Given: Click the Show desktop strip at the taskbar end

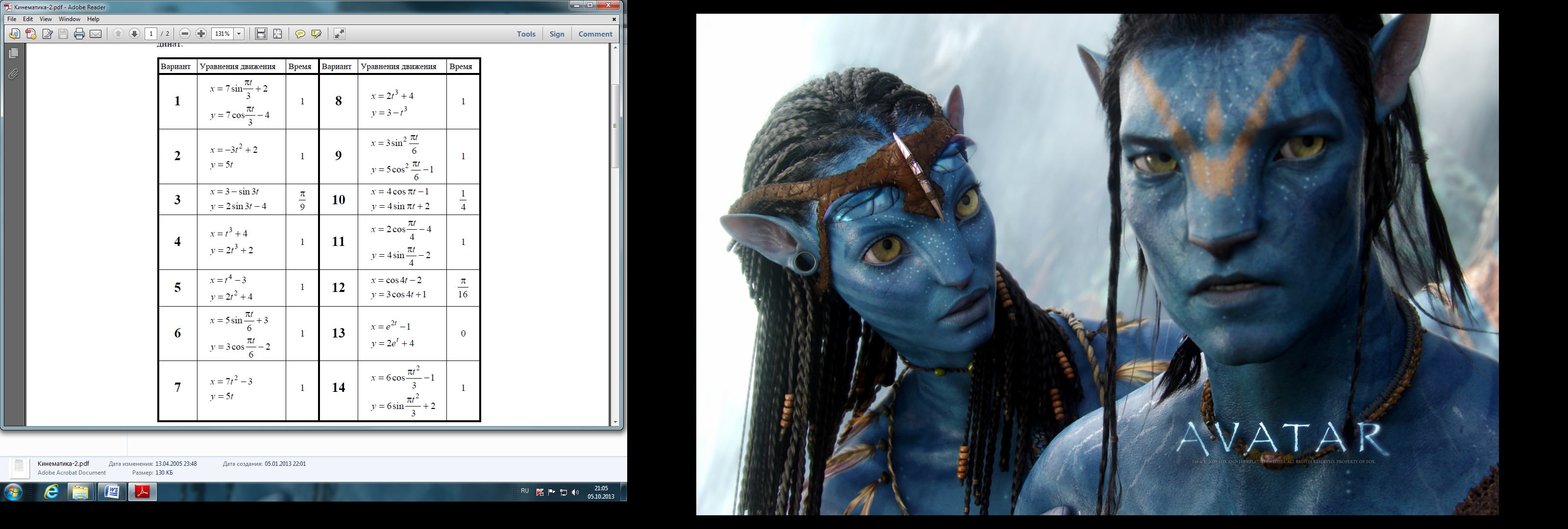Looking at the screenshot, I should [x=623, y=492].
